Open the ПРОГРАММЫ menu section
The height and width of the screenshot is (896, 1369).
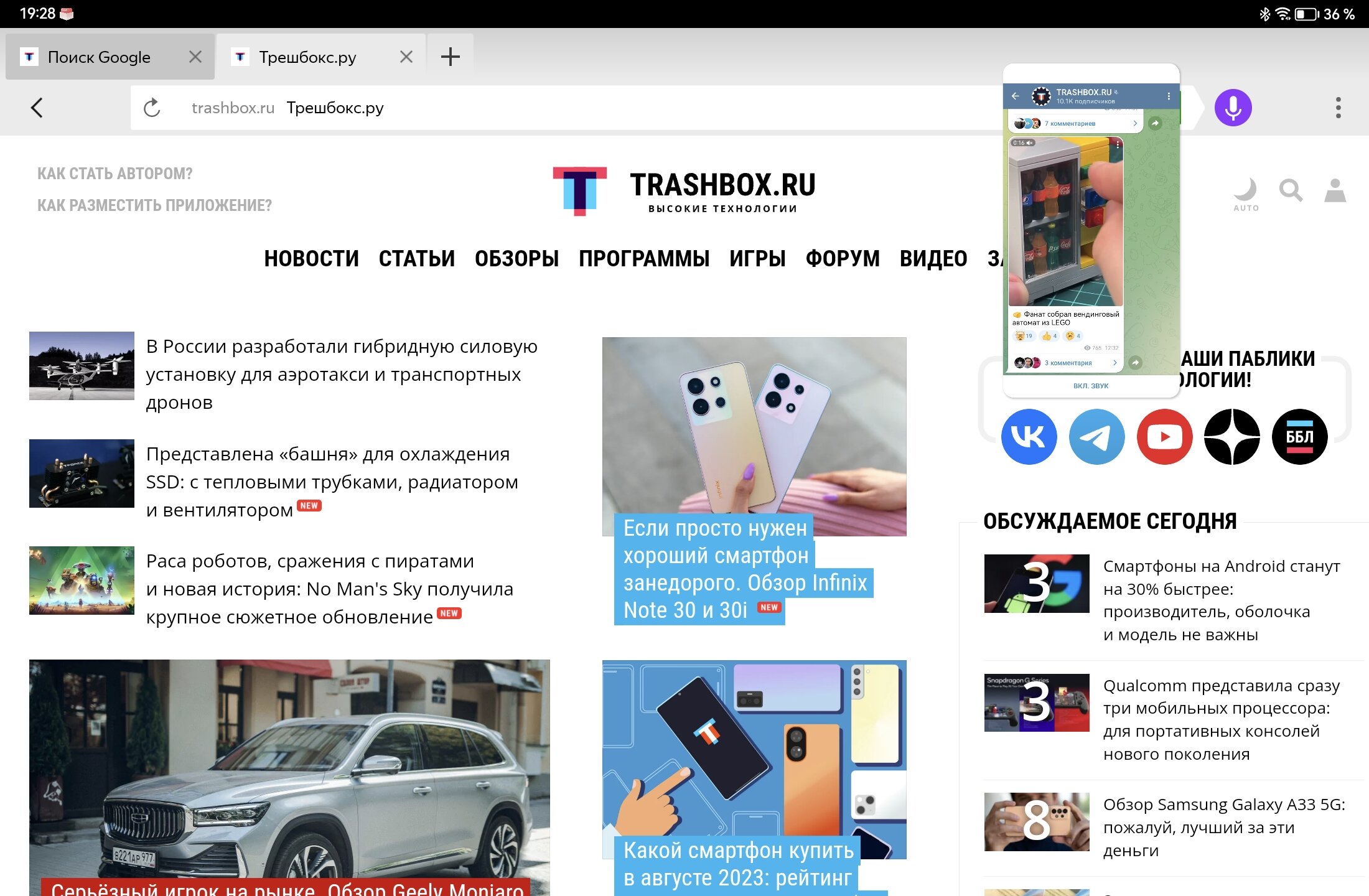644,258
